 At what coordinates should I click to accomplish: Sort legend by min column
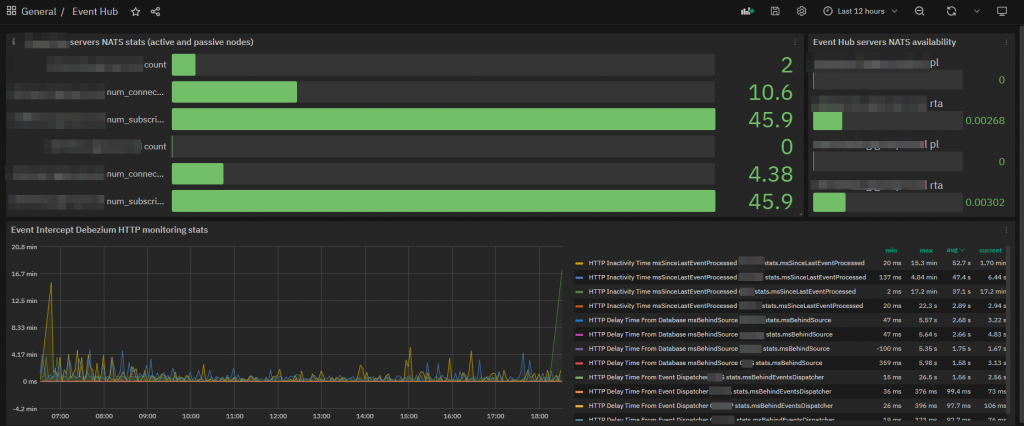click(891, 250)
